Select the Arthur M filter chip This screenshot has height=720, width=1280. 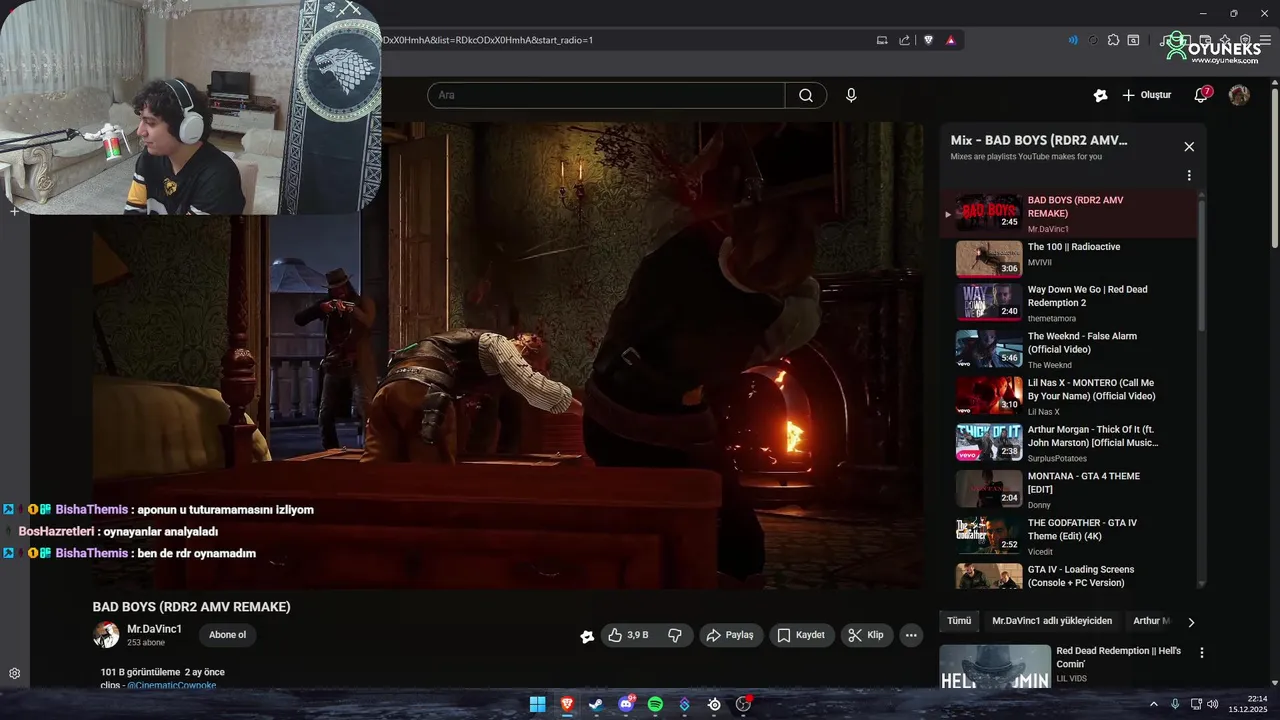1150,621
